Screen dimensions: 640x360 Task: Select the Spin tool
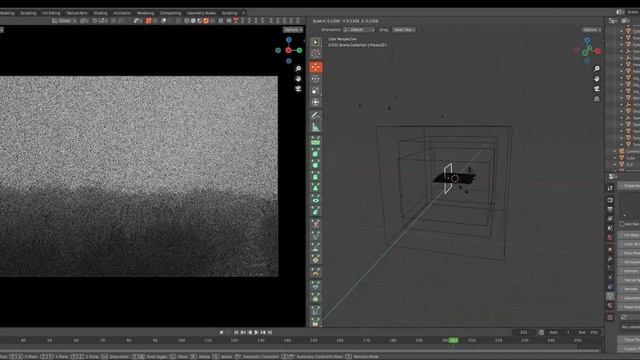point(316,224)
